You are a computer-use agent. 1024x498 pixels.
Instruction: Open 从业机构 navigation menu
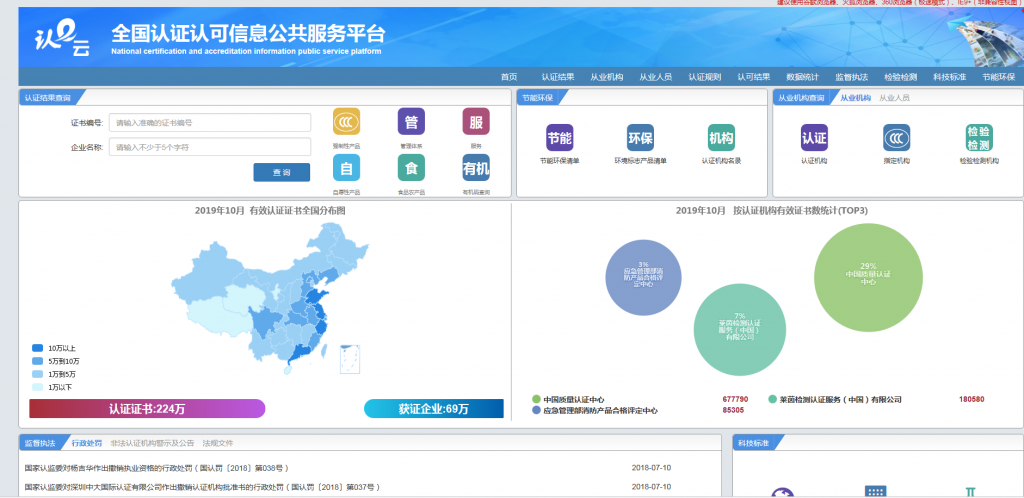point(607,77)
